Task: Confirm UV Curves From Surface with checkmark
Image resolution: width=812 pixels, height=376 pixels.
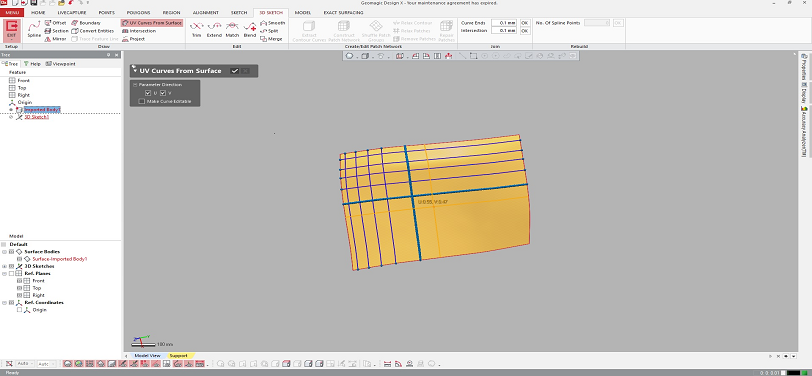Action: point(235,71)
